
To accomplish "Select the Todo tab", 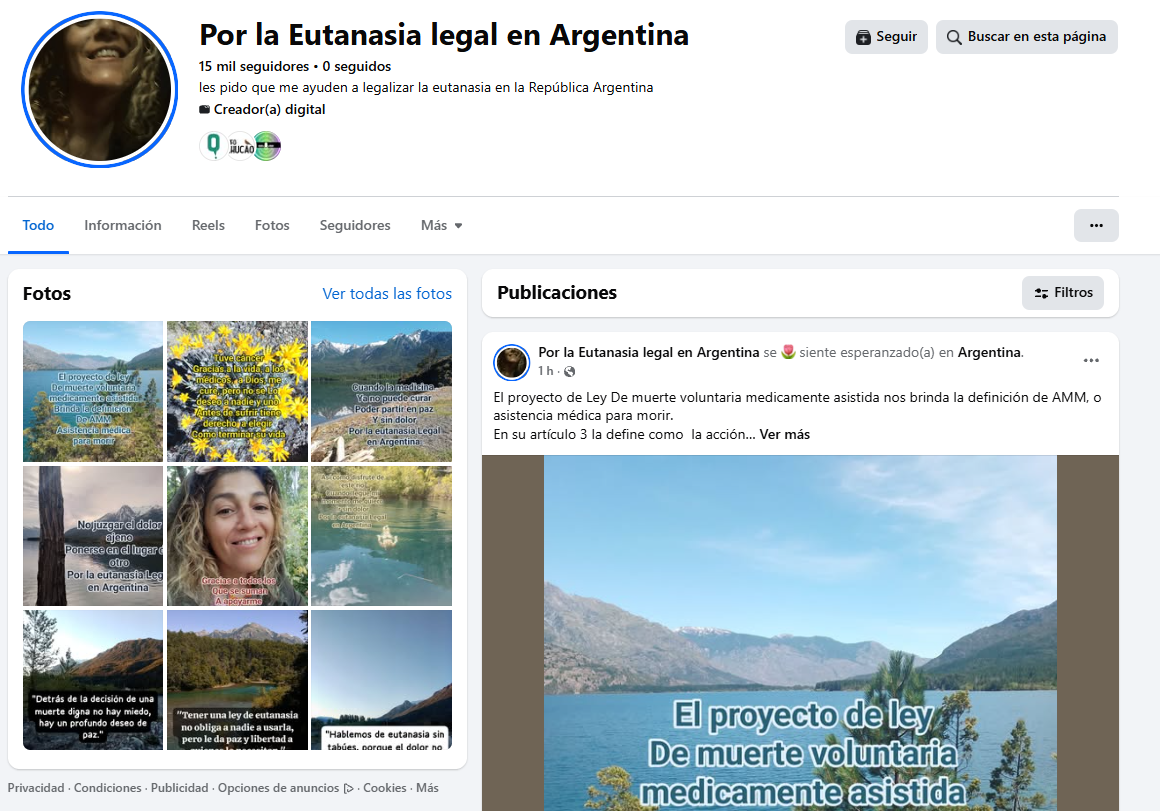I will [38, 226].
